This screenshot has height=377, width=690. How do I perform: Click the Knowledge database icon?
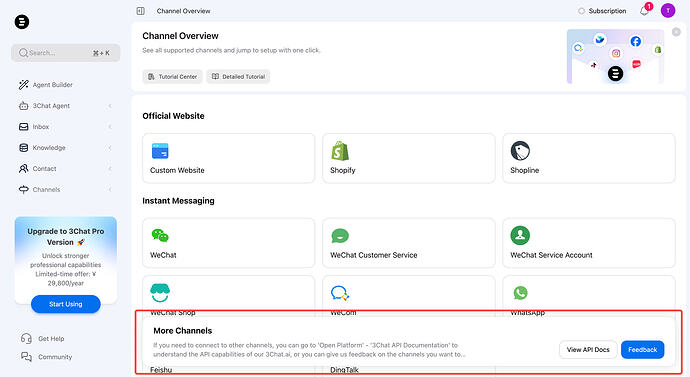pyautogui.click(x=23, y=148)
